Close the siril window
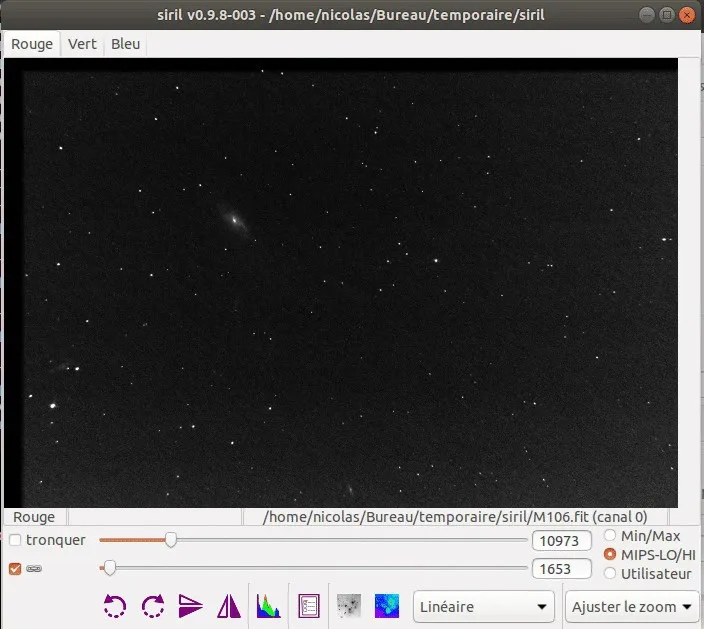The image size is (704, 629). (686, 15)
